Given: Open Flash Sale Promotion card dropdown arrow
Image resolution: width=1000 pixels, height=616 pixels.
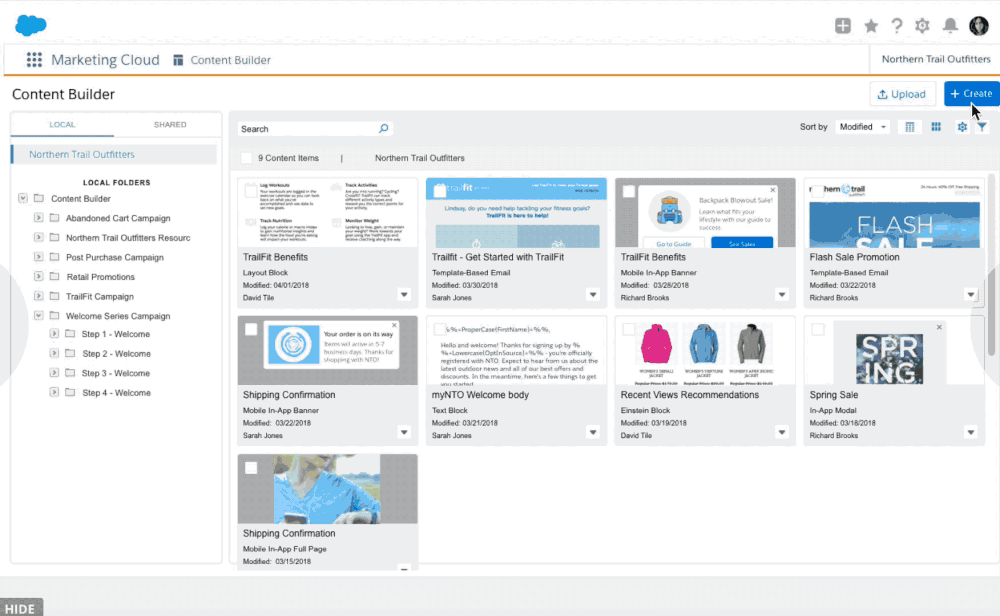Looking at the screenshot, I should (970, 295).
